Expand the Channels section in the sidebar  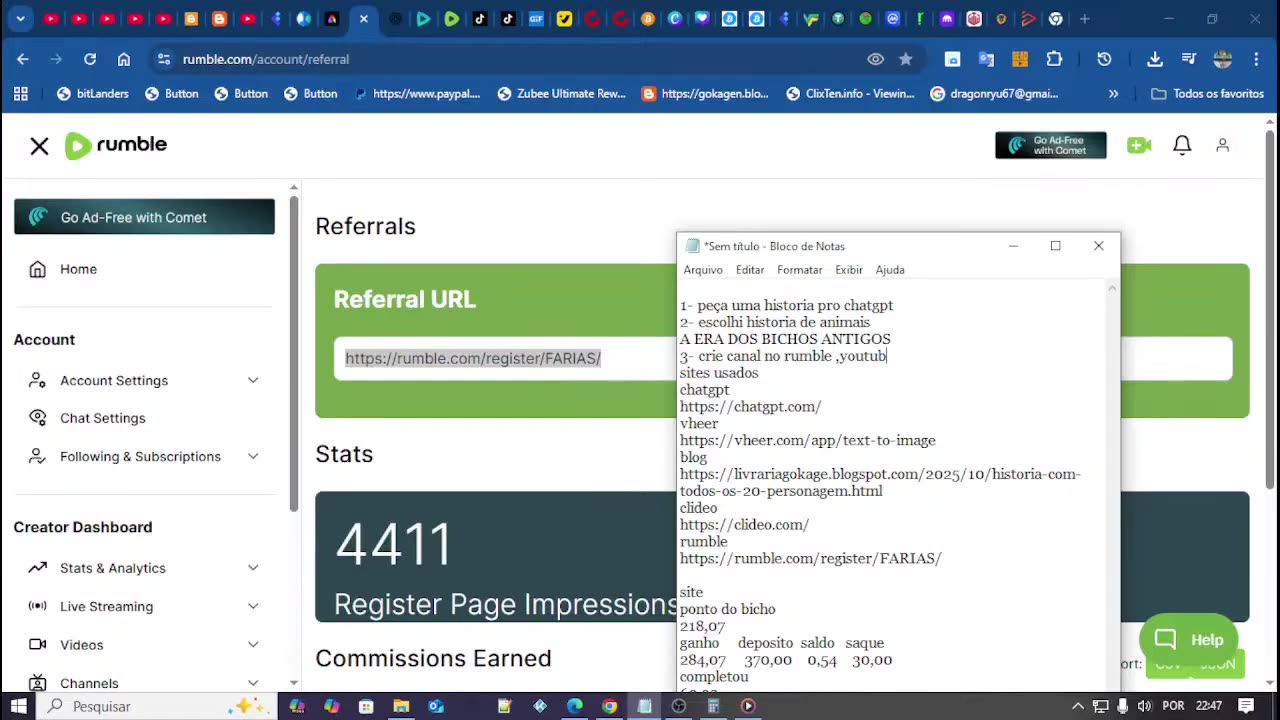pos(144,683)
